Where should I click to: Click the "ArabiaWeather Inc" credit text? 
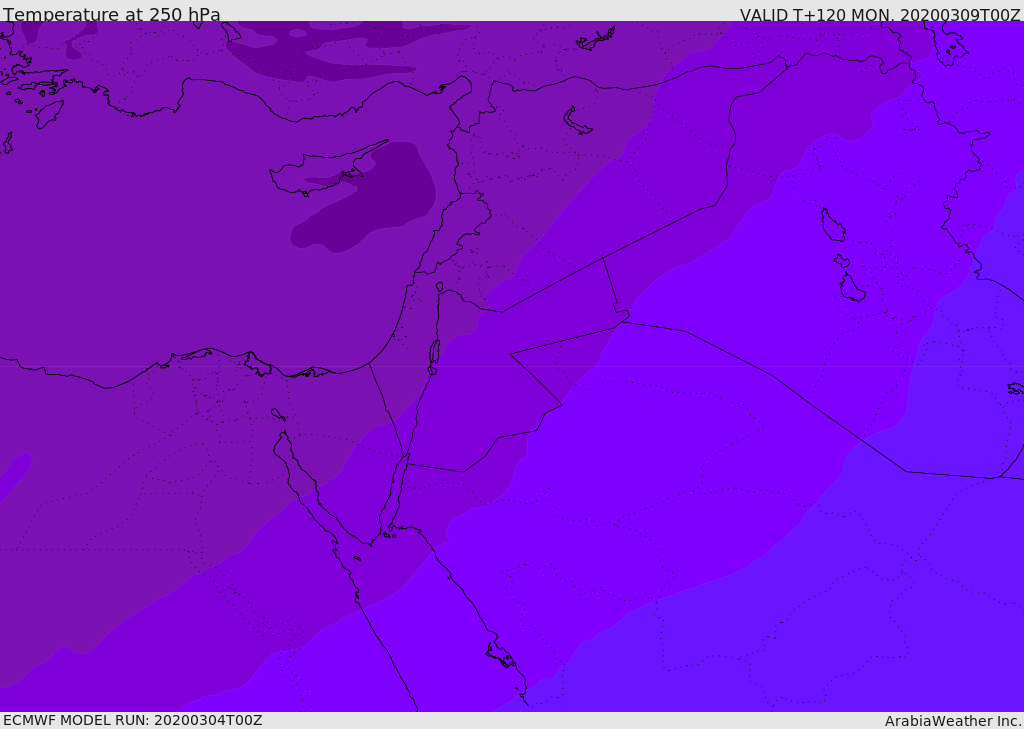pyautogui.click(x=953, y=721)
